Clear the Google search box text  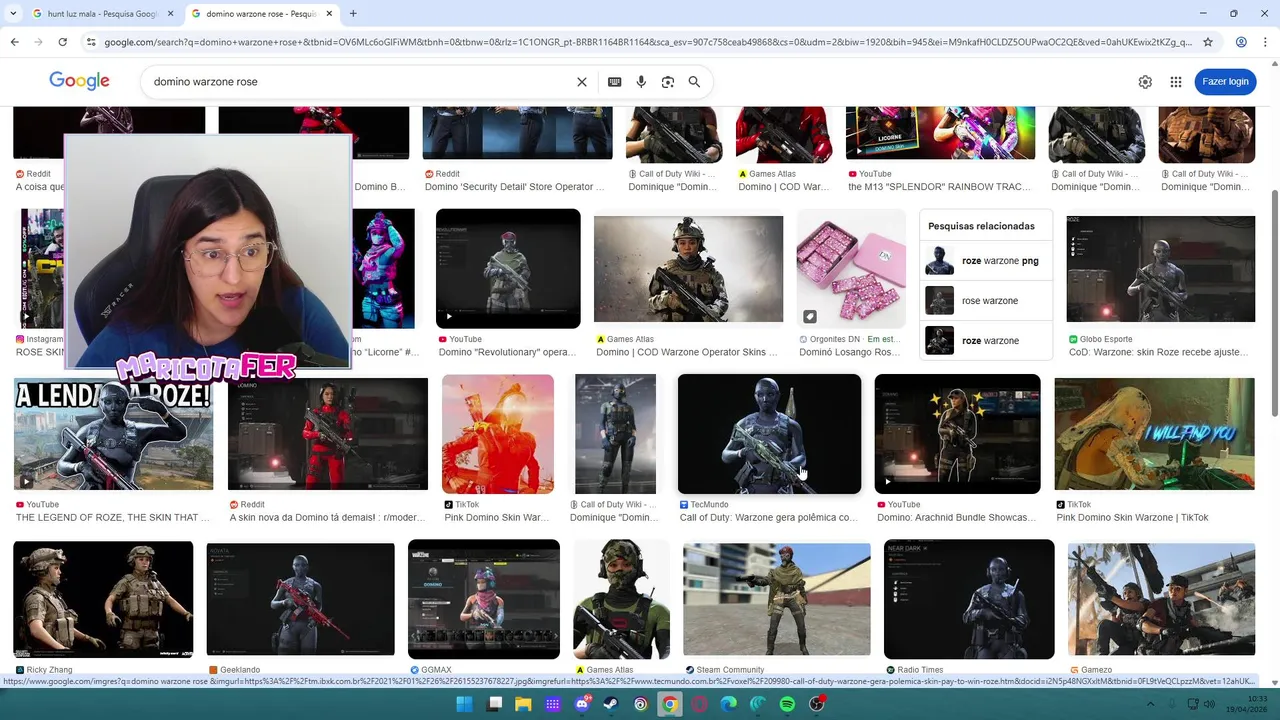tap(582, 82)
